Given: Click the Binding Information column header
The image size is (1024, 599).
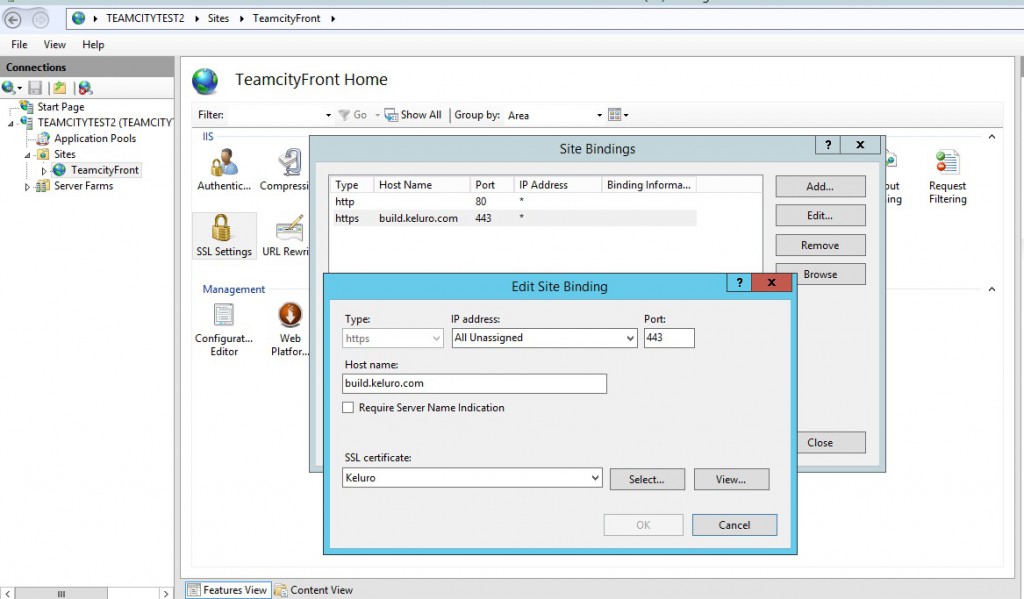Looking at the screenshot, I should pos(648,185).
